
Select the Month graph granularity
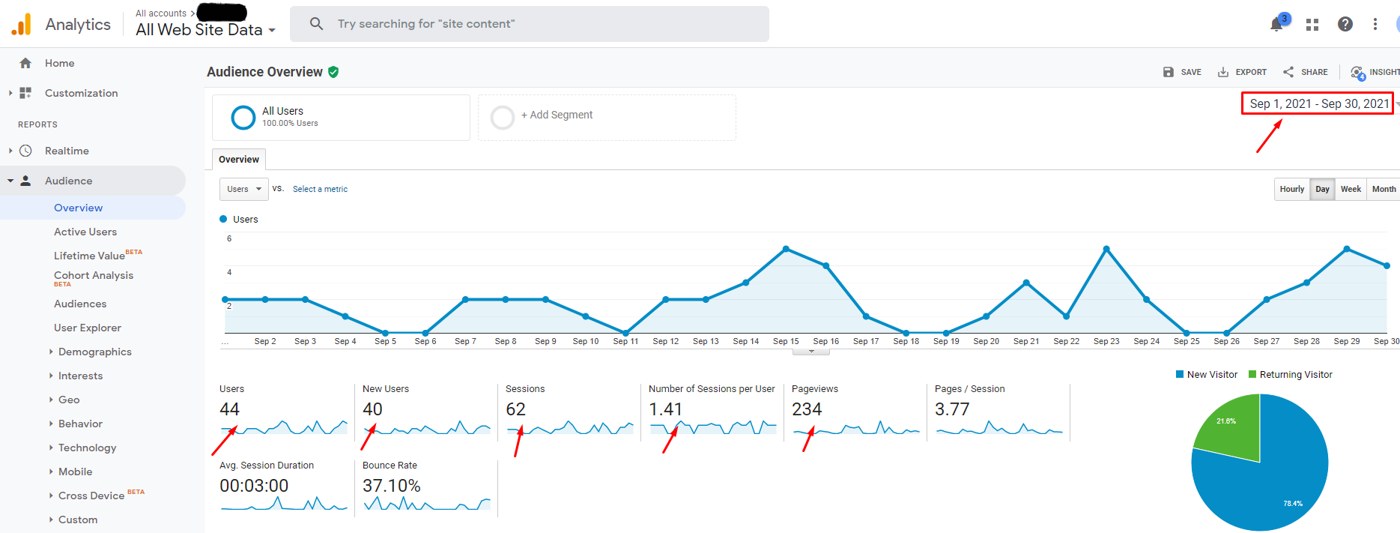click(x=1384, y=189)
